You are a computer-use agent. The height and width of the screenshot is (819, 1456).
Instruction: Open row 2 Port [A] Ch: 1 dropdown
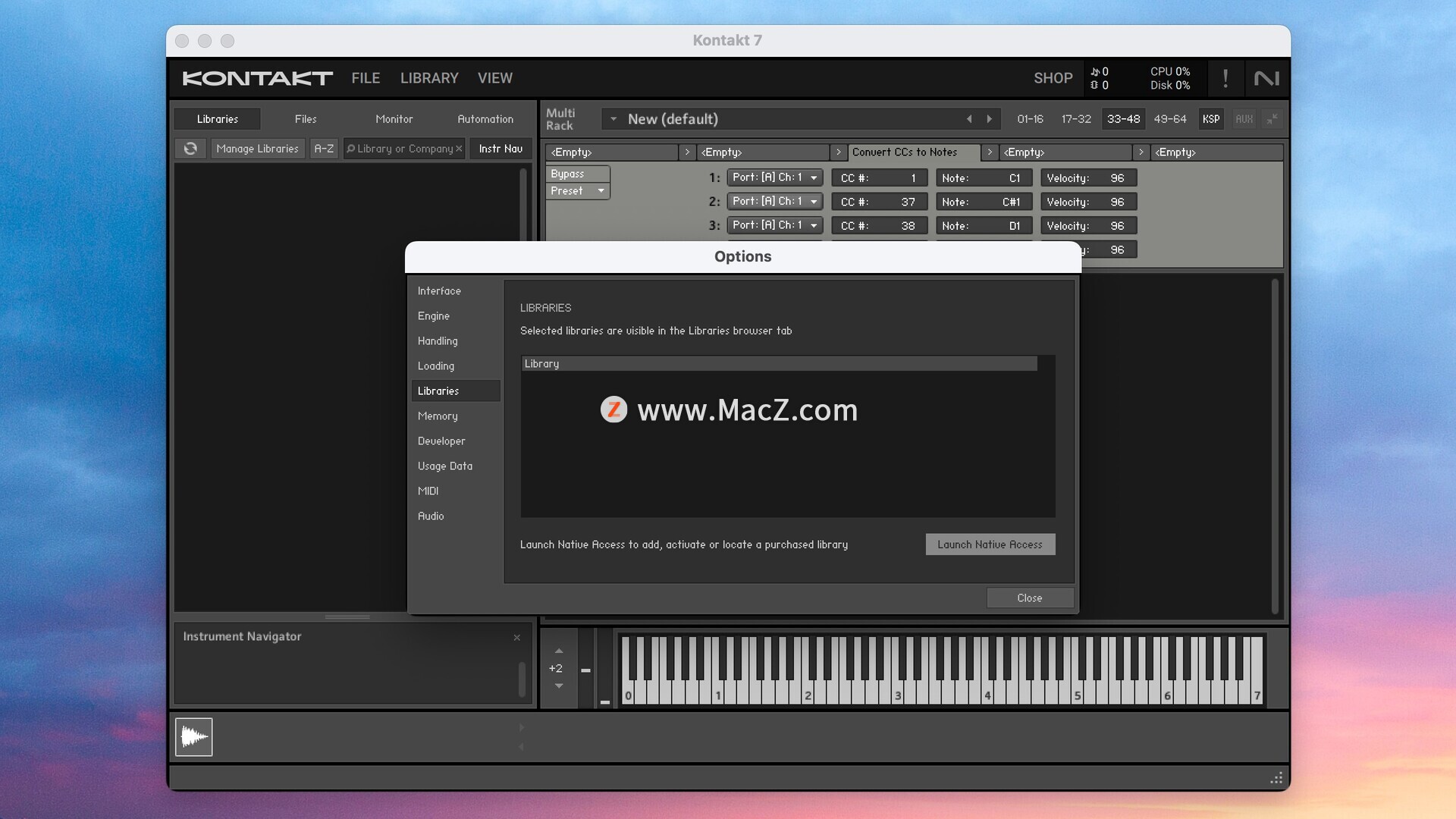[x=775, y=202]
